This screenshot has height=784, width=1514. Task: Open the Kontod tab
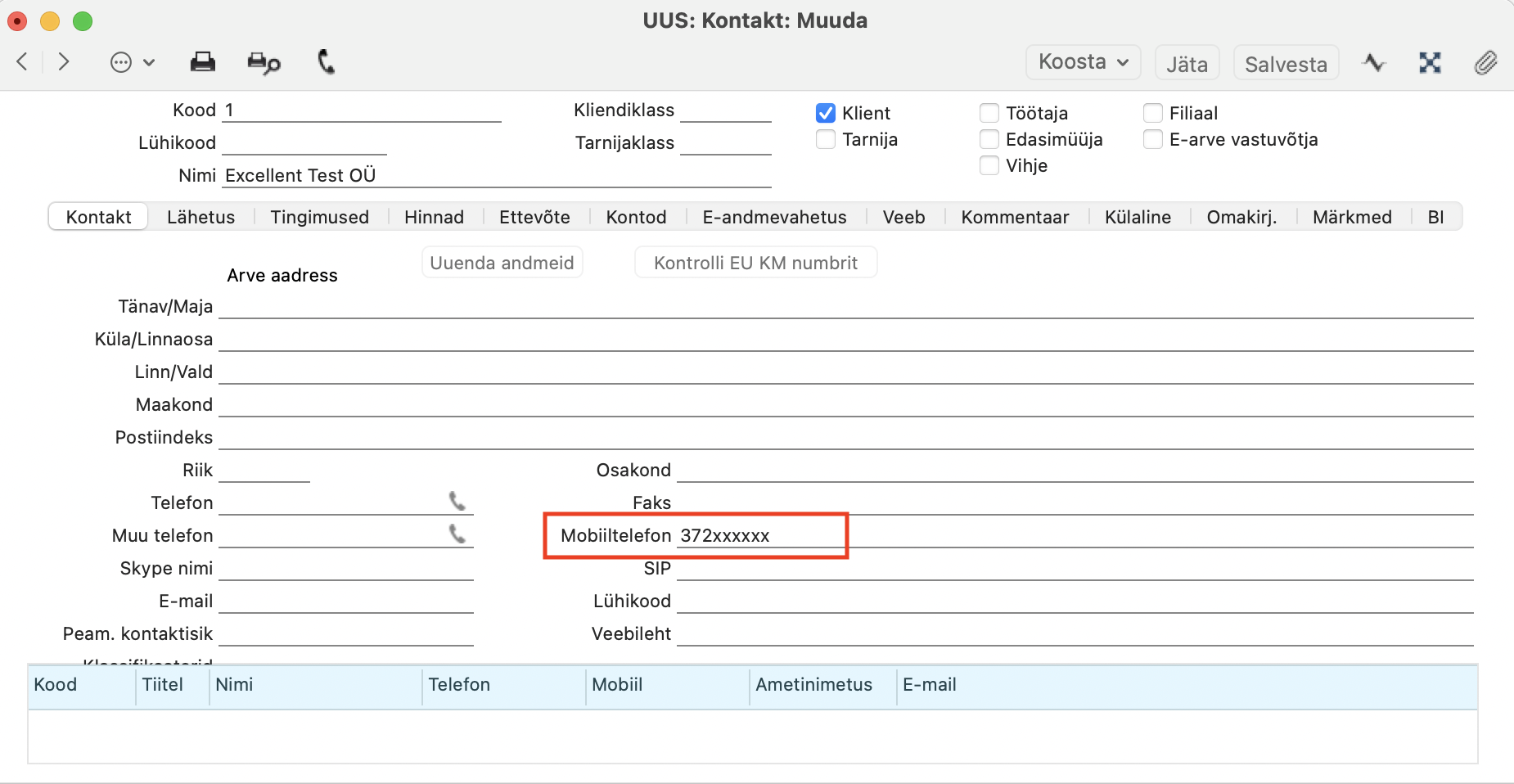coord(636,217)
